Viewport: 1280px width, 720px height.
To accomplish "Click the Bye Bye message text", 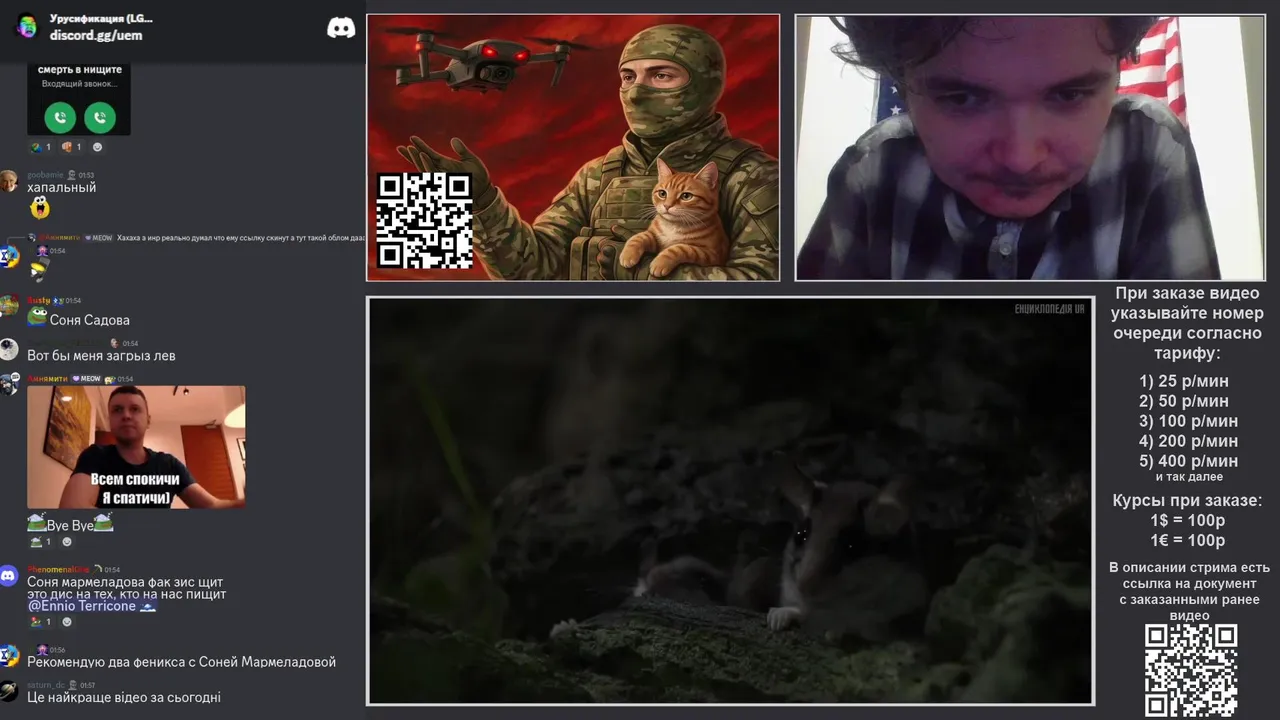I will click(70, 525).
